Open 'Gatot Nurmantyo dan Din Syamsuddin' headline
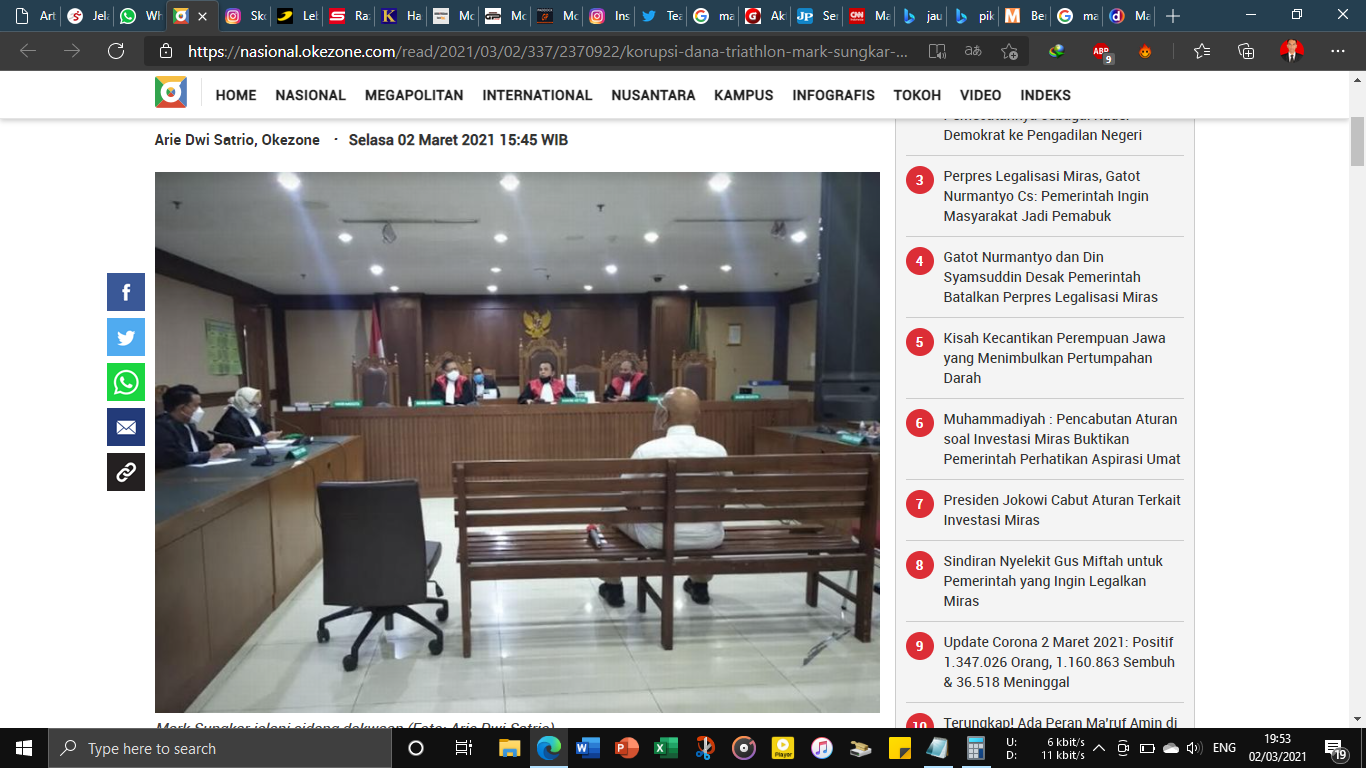The width and height of the screenshot is (1366, 768). pyautogui.click(x=1050, y=277)
